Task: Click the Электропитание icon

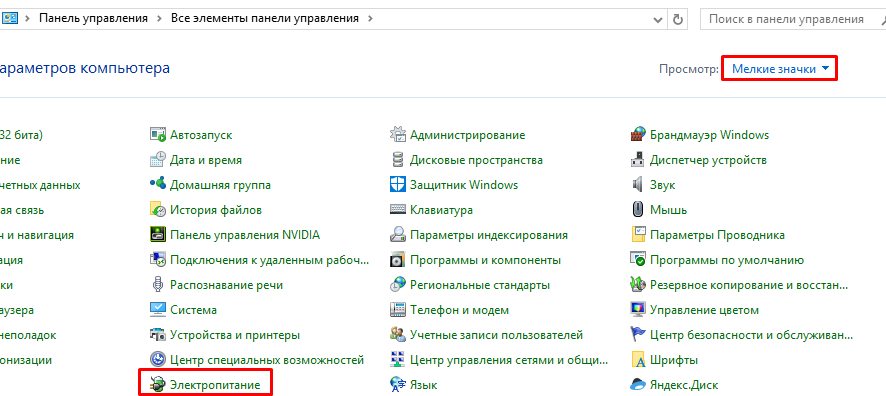Action: 158,385
